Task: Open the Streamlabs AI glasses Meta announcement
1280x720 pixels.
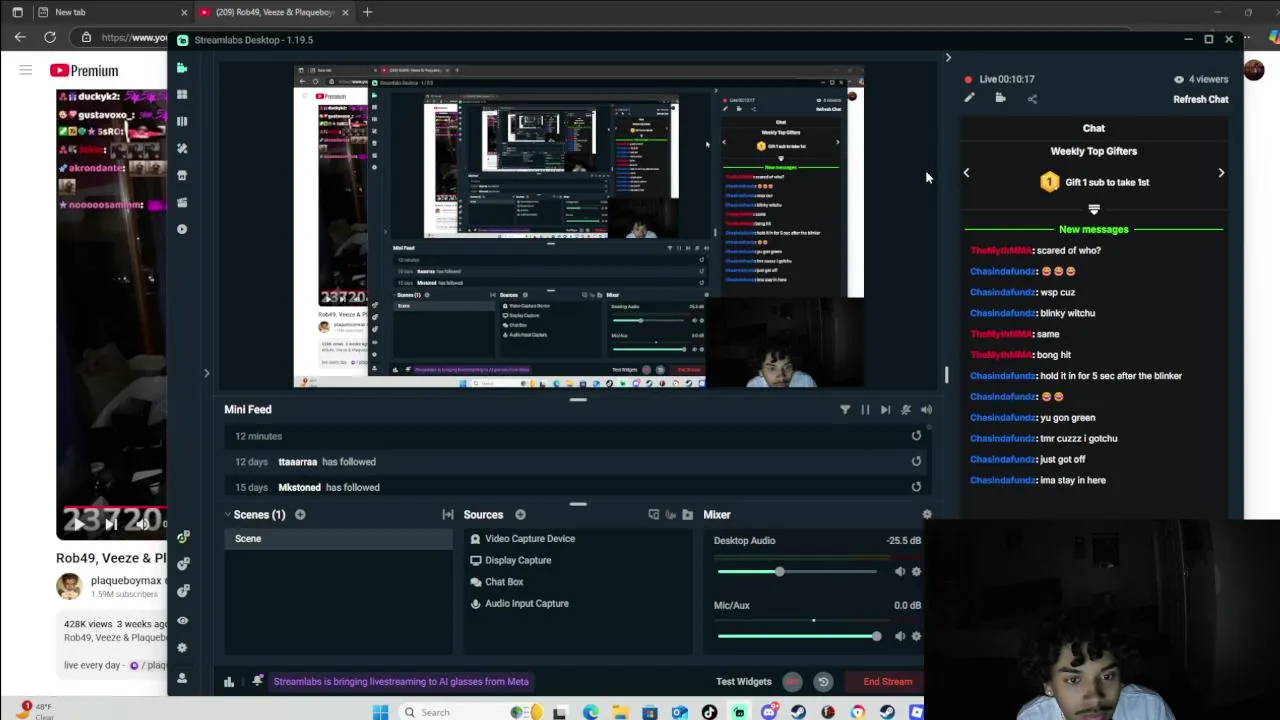Action: 401,682
